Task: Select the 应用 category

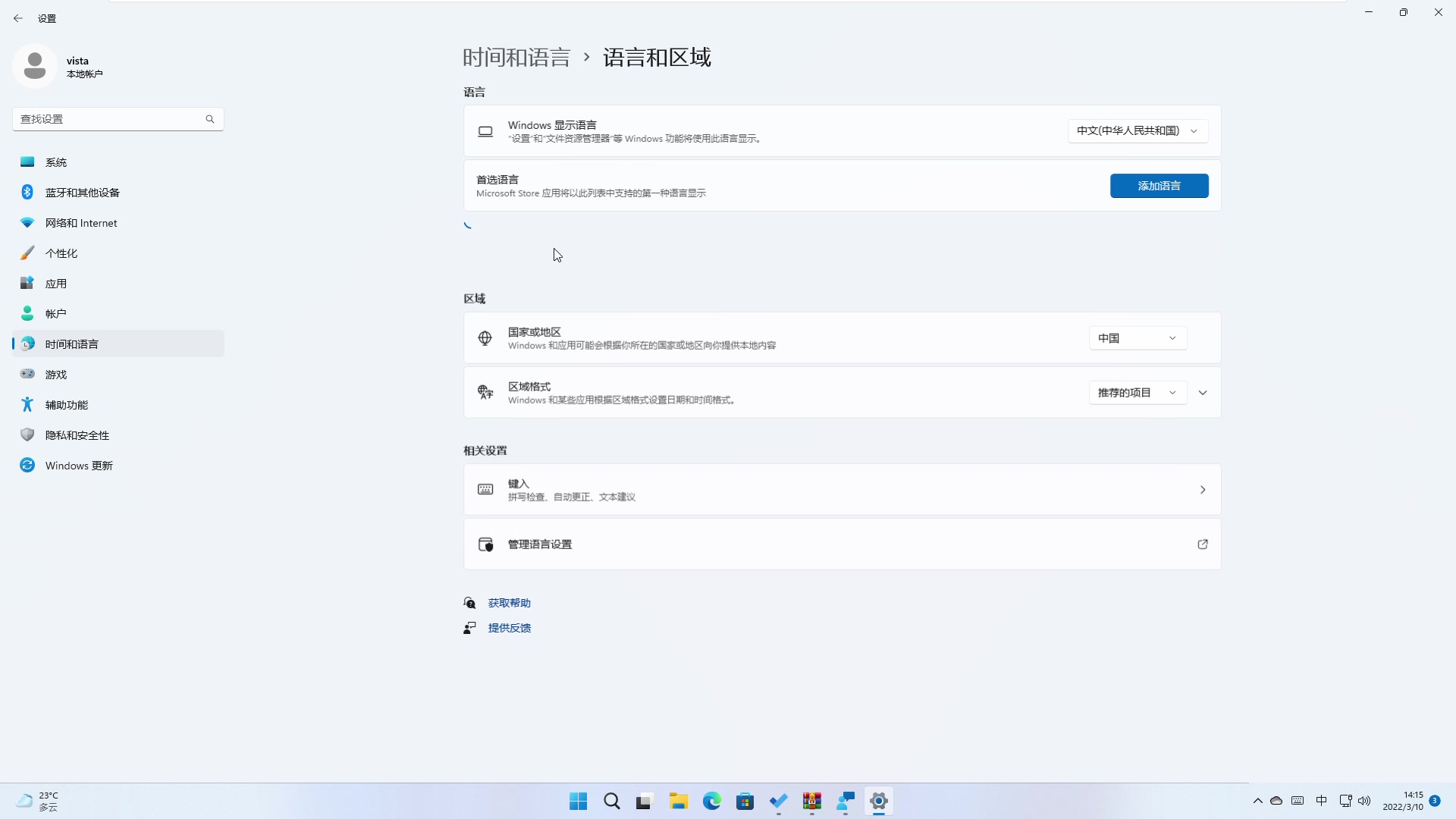Action: (x=118, y=284)
